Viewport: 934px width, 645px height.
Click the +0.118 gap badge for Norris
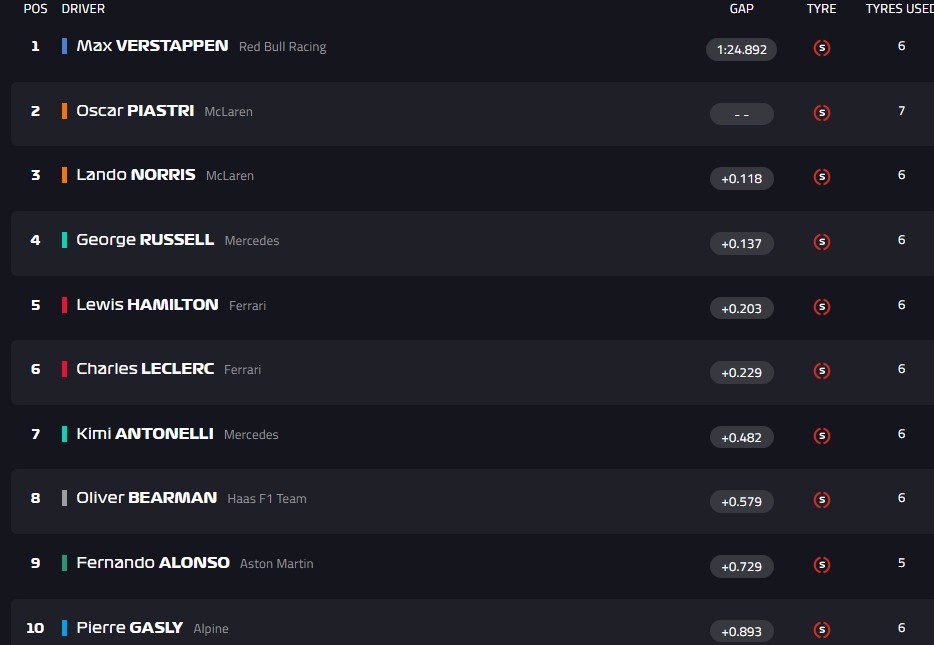[x=741, y=179]
